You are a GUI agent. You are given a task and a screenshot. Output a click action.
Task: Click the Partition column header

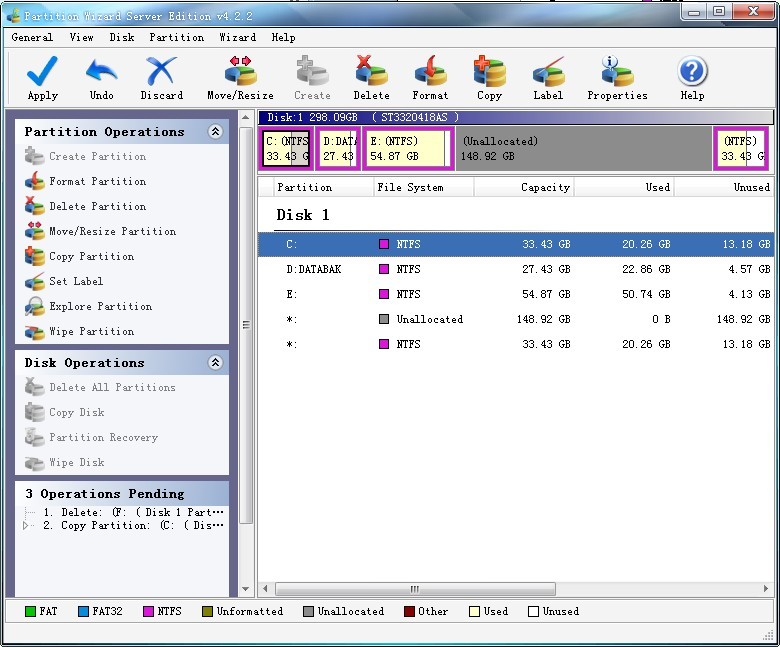pos(323,187)
